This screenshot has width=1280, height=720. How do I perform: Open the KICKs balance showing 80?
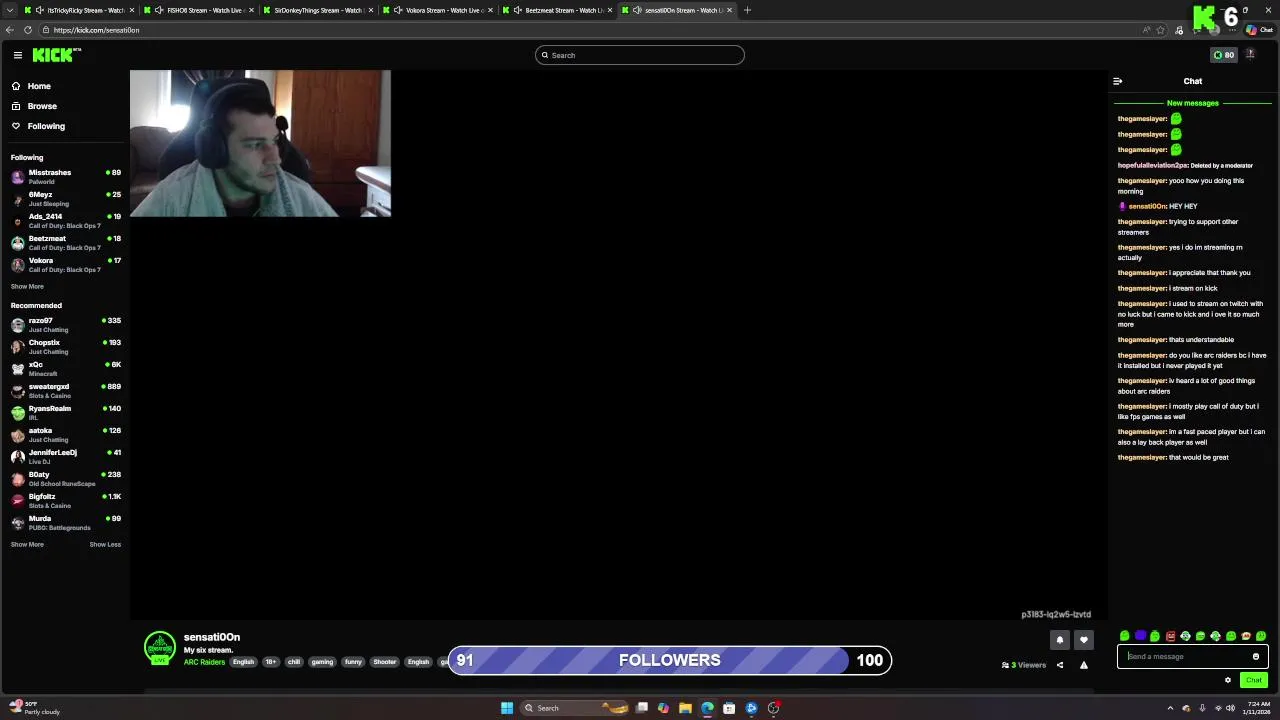tap(1224, 55)
